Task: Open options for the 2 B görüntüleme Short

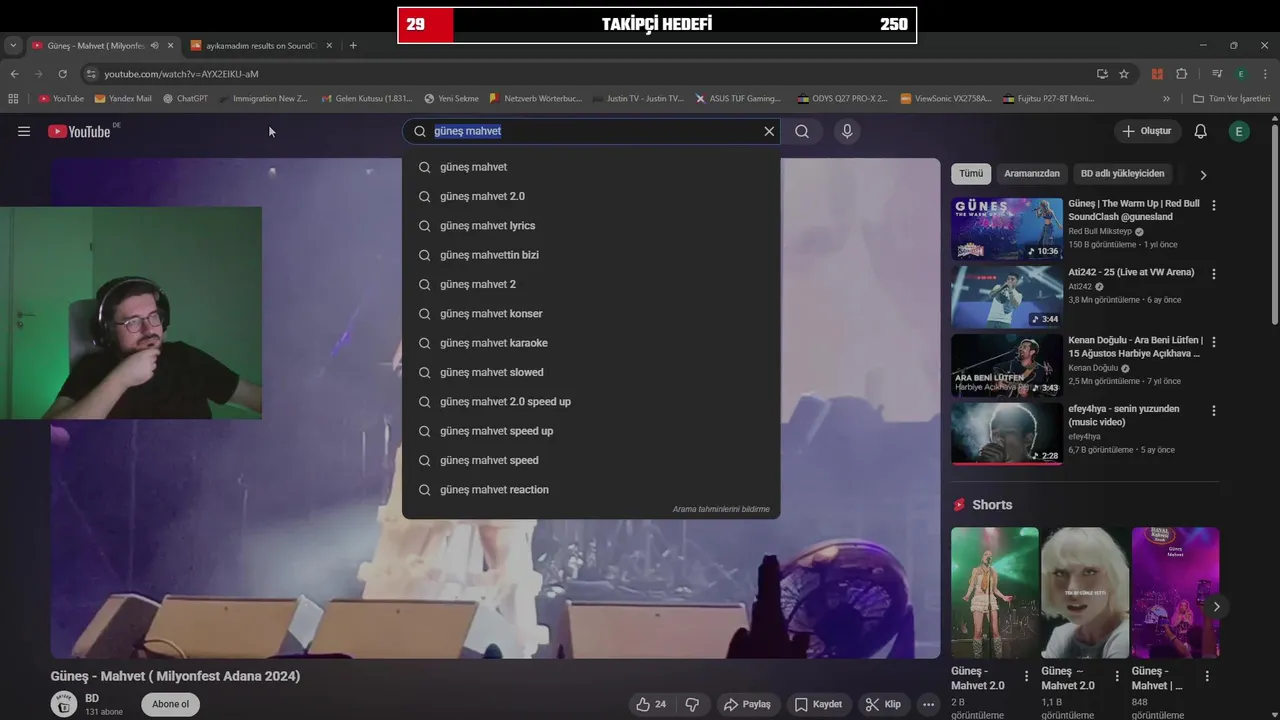Action: click(x=1026, y=676)
